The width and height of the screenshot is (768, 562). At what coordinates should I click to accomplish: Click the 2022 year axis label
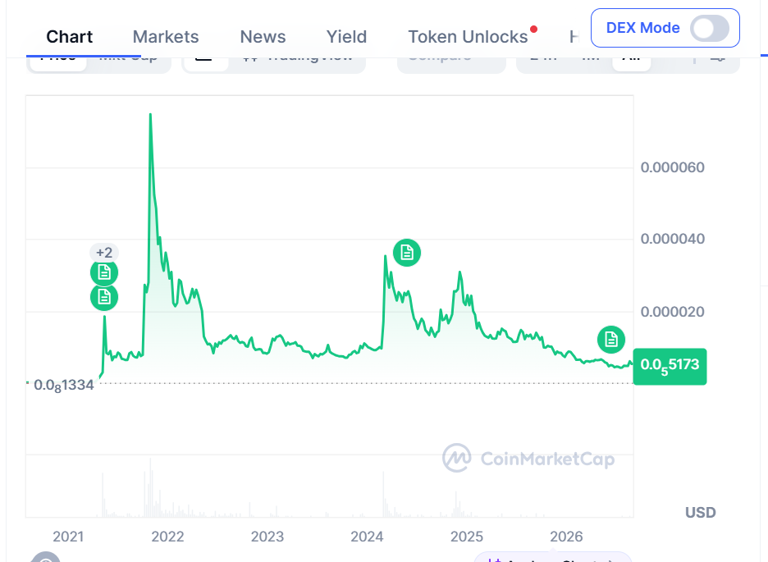click(x=168, y=537)
